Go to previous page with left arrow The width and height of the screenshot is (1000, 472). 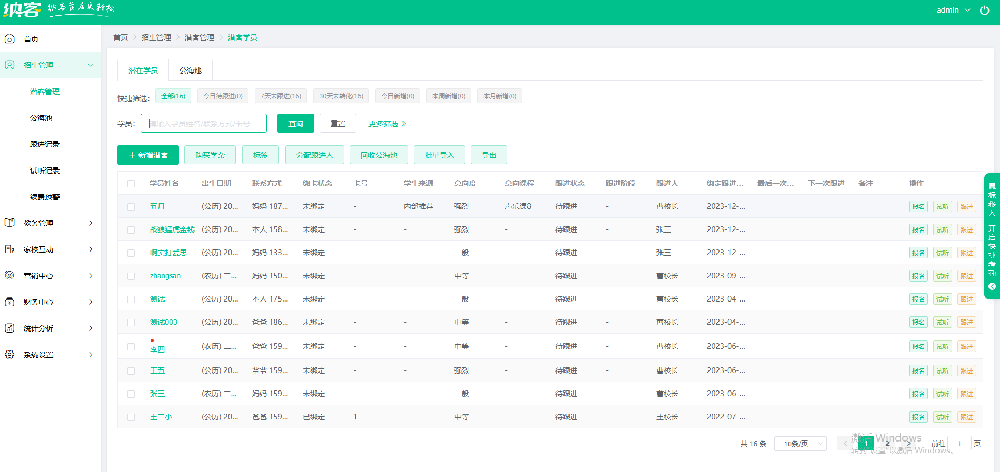tap(846, 443)
